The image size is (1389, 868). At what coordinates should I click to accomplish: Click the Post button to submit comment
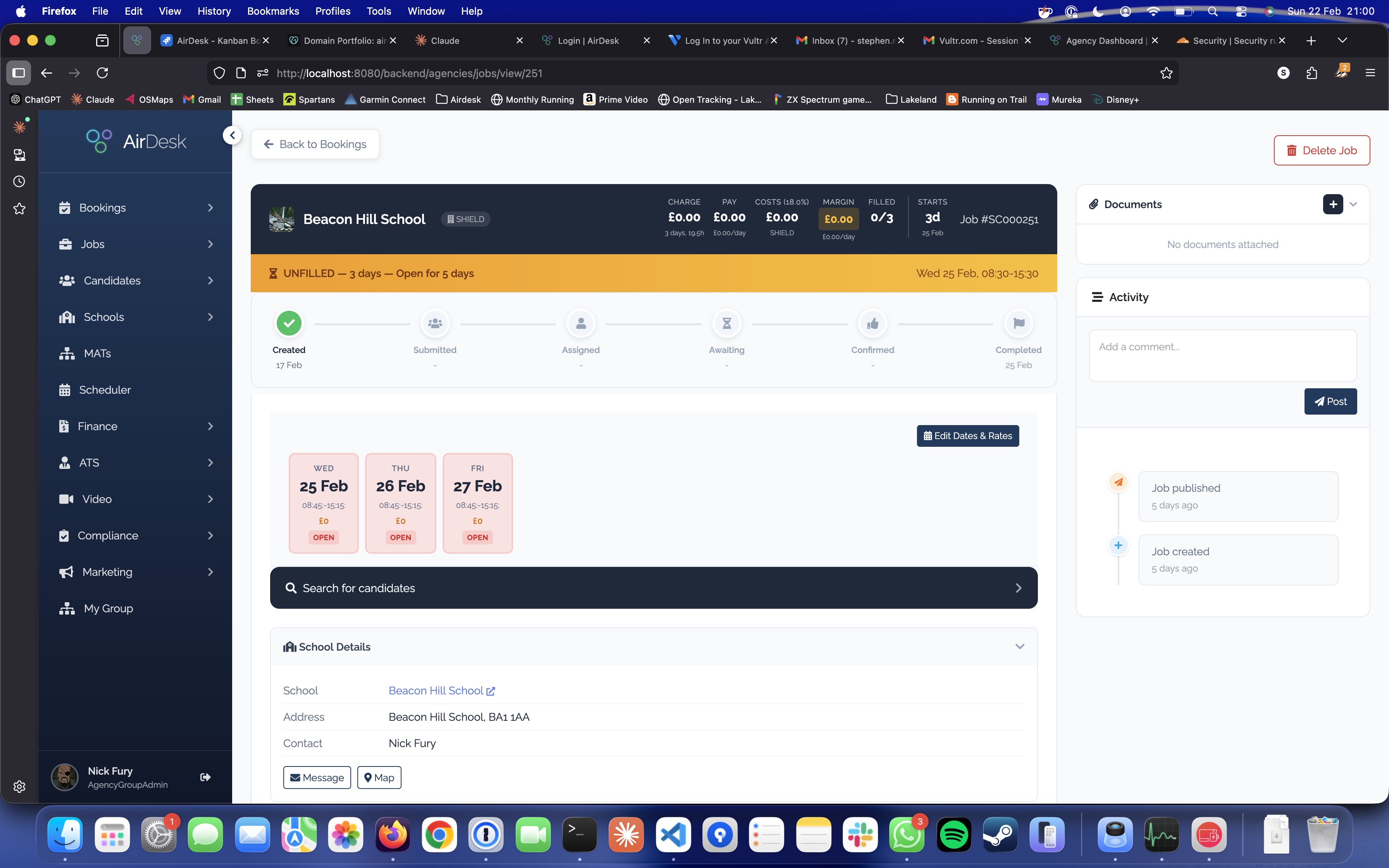[1330, 401]
